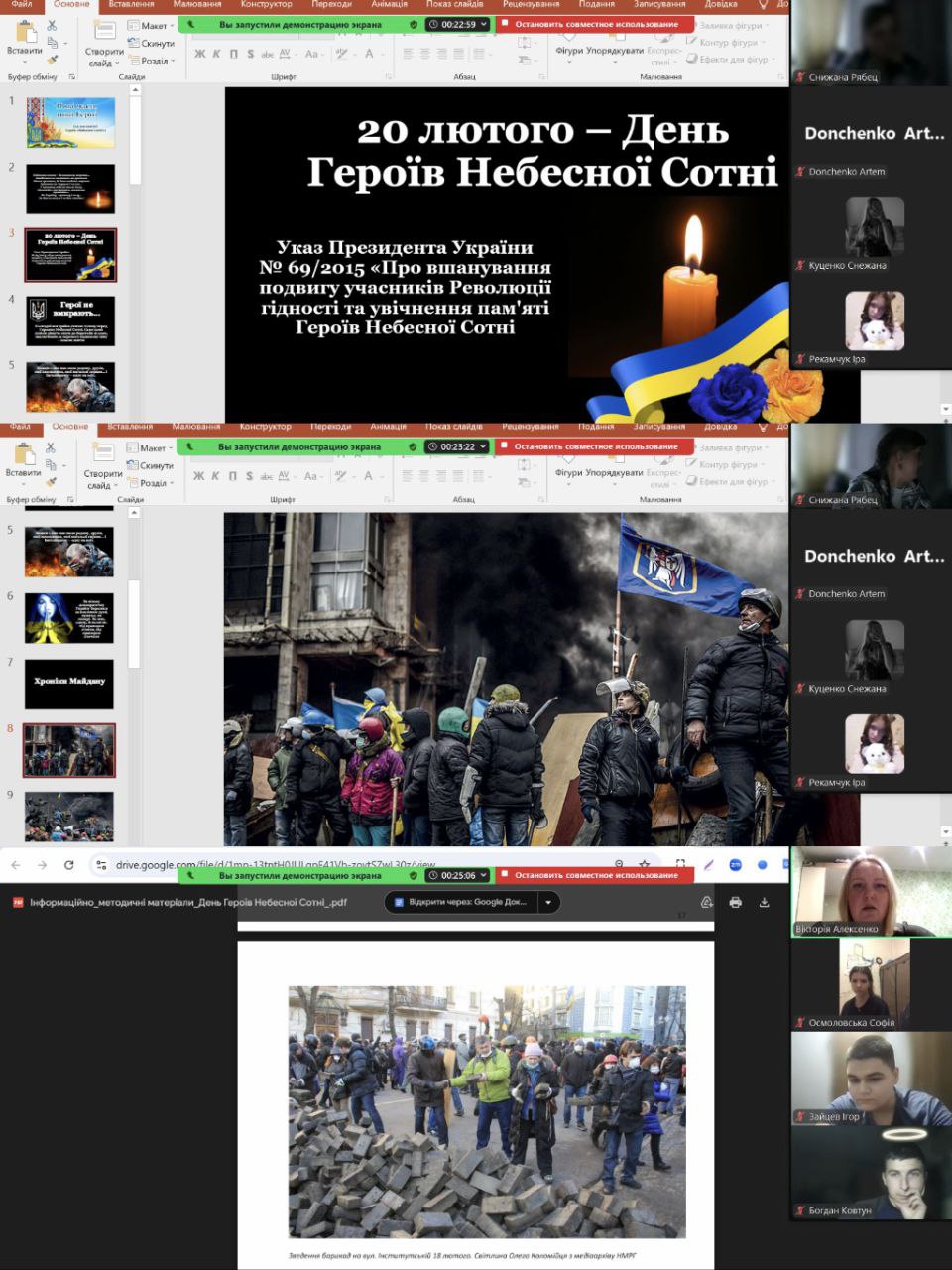Open Анімація tab in ribbon with 00:23:22 timer
Screen dimensions: 952x1270
click(x=388, y=427)
